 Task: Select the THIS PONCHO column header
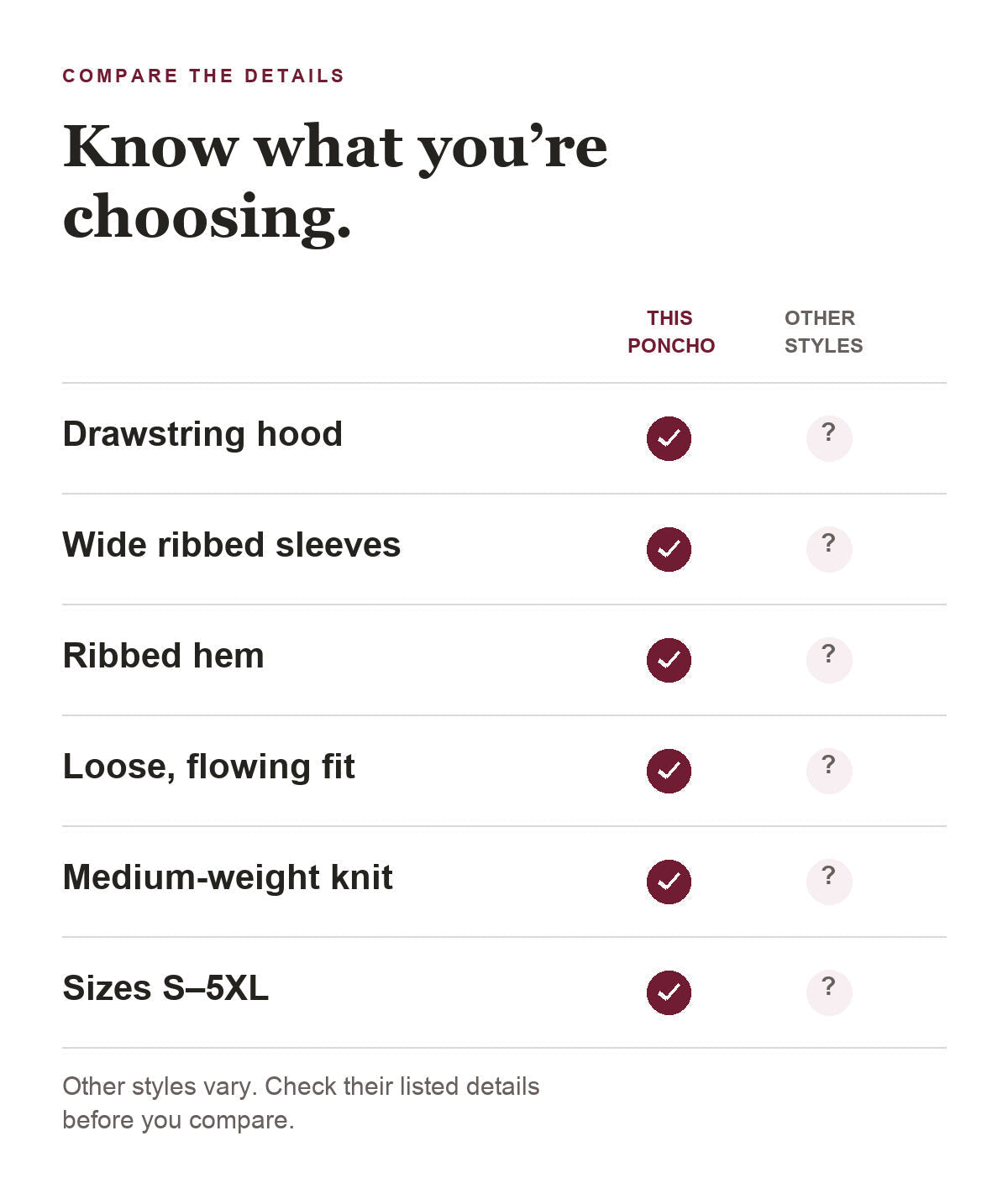pyautogui.click(x=670, y=332)
